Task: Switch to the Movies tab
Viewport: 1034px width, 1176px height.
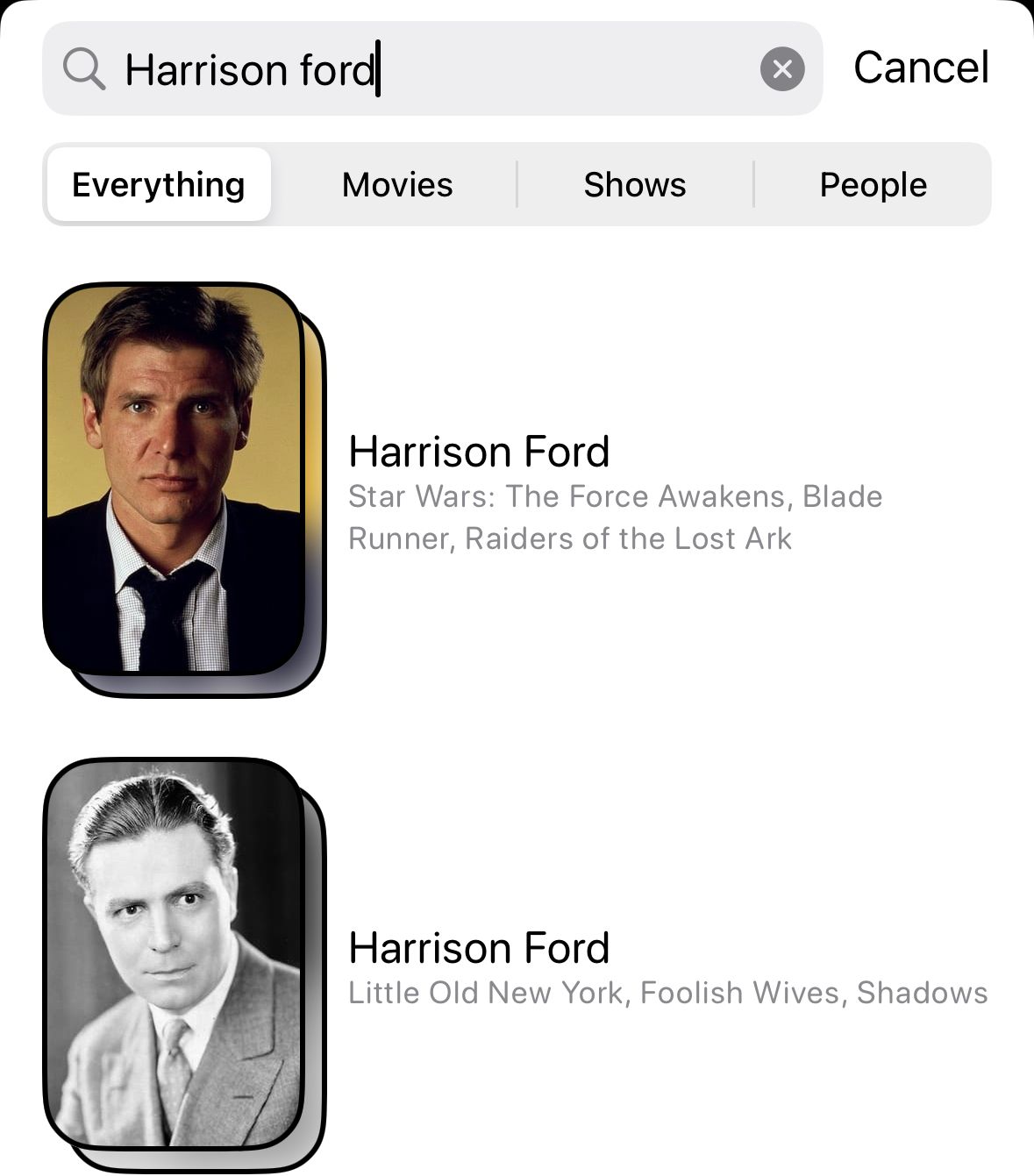Action: pos(397,184)
